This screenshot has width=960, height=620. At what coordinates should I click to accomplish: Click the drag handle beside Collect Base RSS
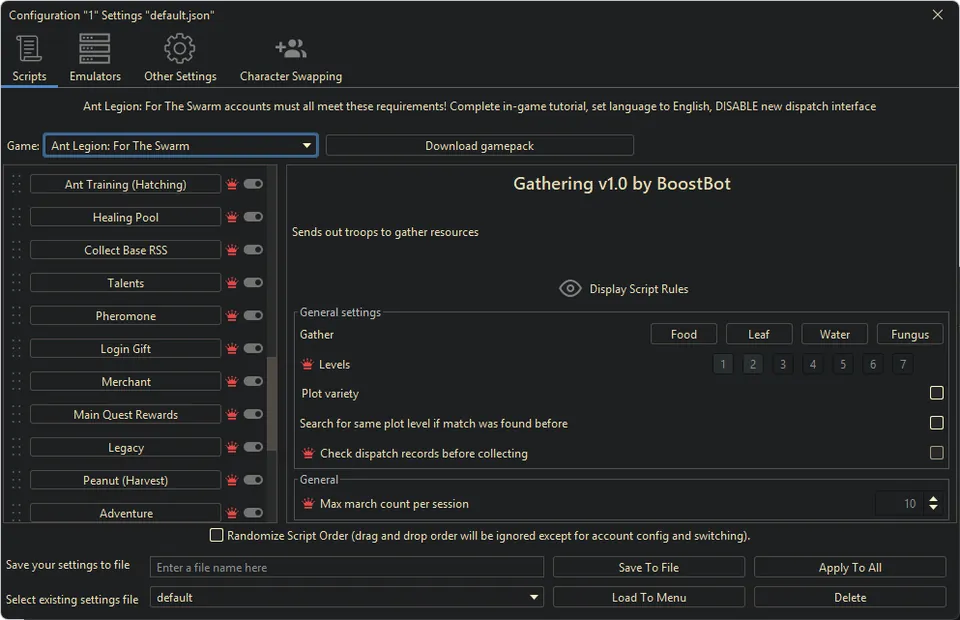[17, 250]
